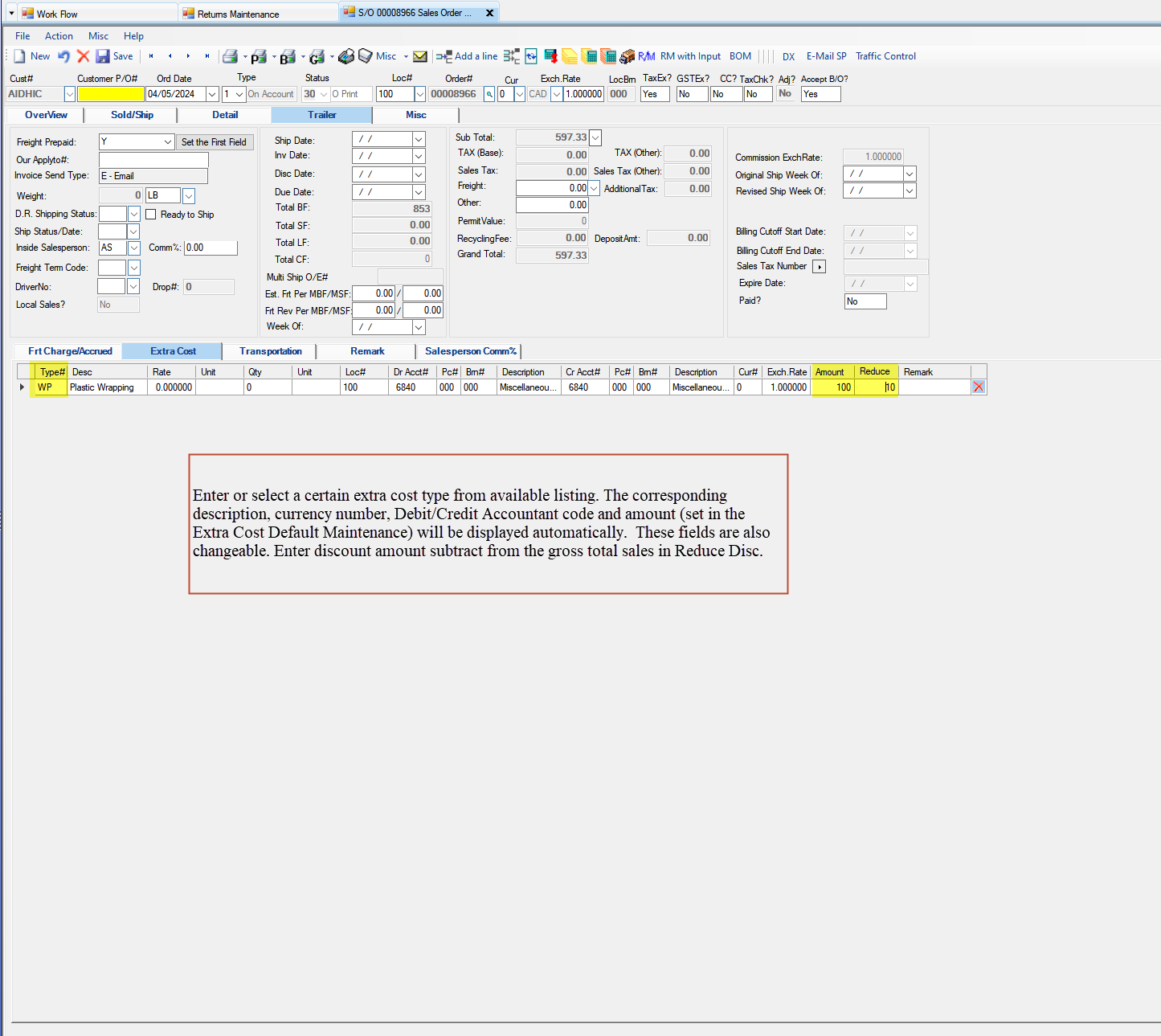Click the Add a line icon
Screen dimensions: 1161x1036
(x=443, y=55)
